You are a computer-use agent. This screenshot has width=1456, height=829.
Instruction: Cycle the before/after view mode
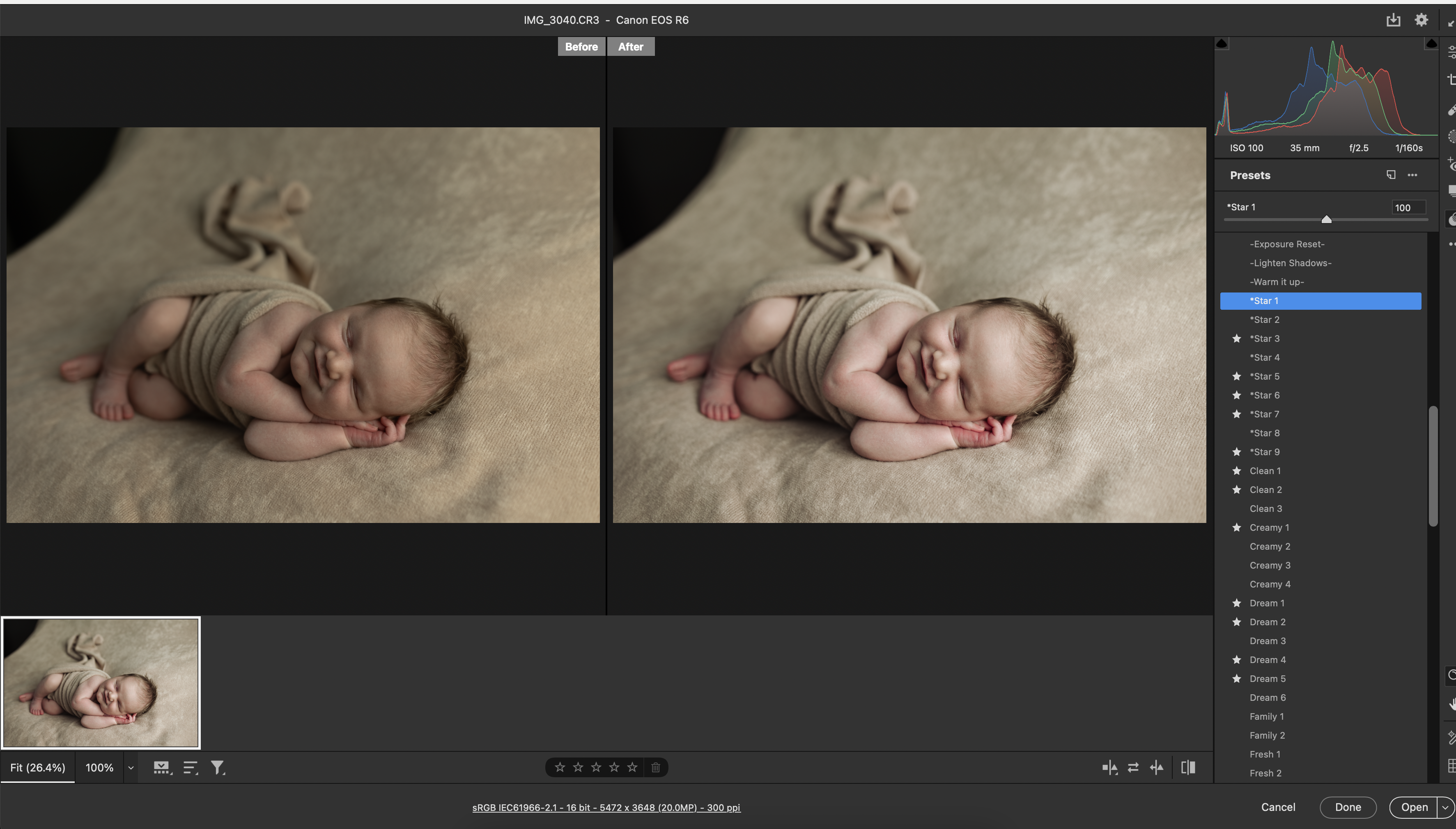click(x=1109, y=767)
